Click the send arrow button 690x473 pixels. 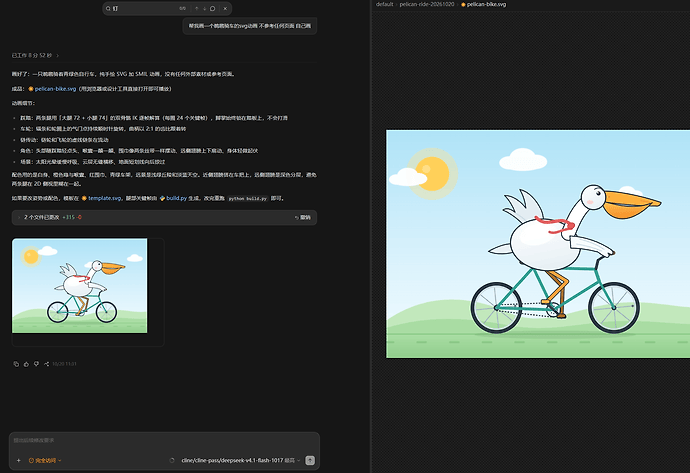coord(310,460)
